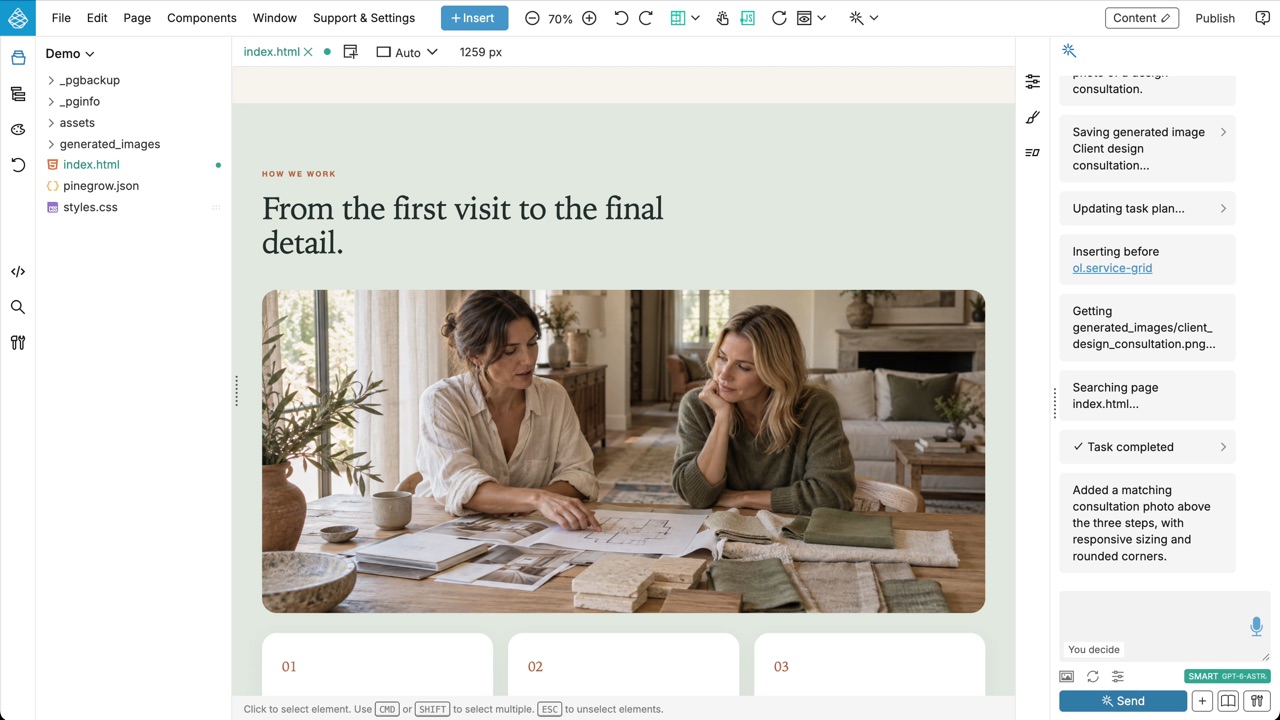Open the tools icon in left sidebar
The image size is (1280, 720).
(18, 343)
